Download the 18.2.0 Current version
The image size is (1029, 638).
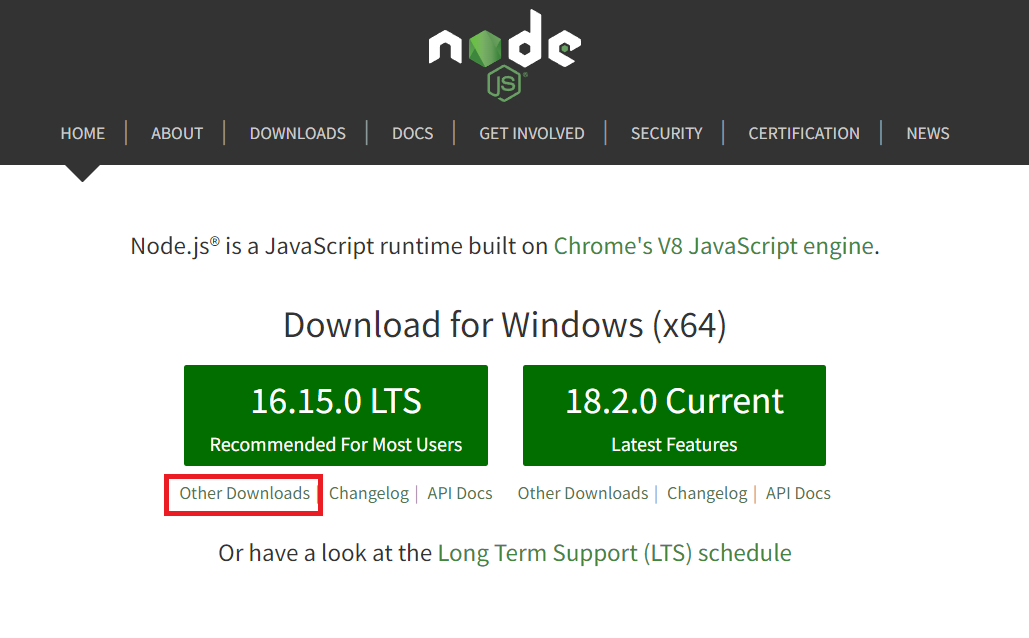[x=674, y=415]
